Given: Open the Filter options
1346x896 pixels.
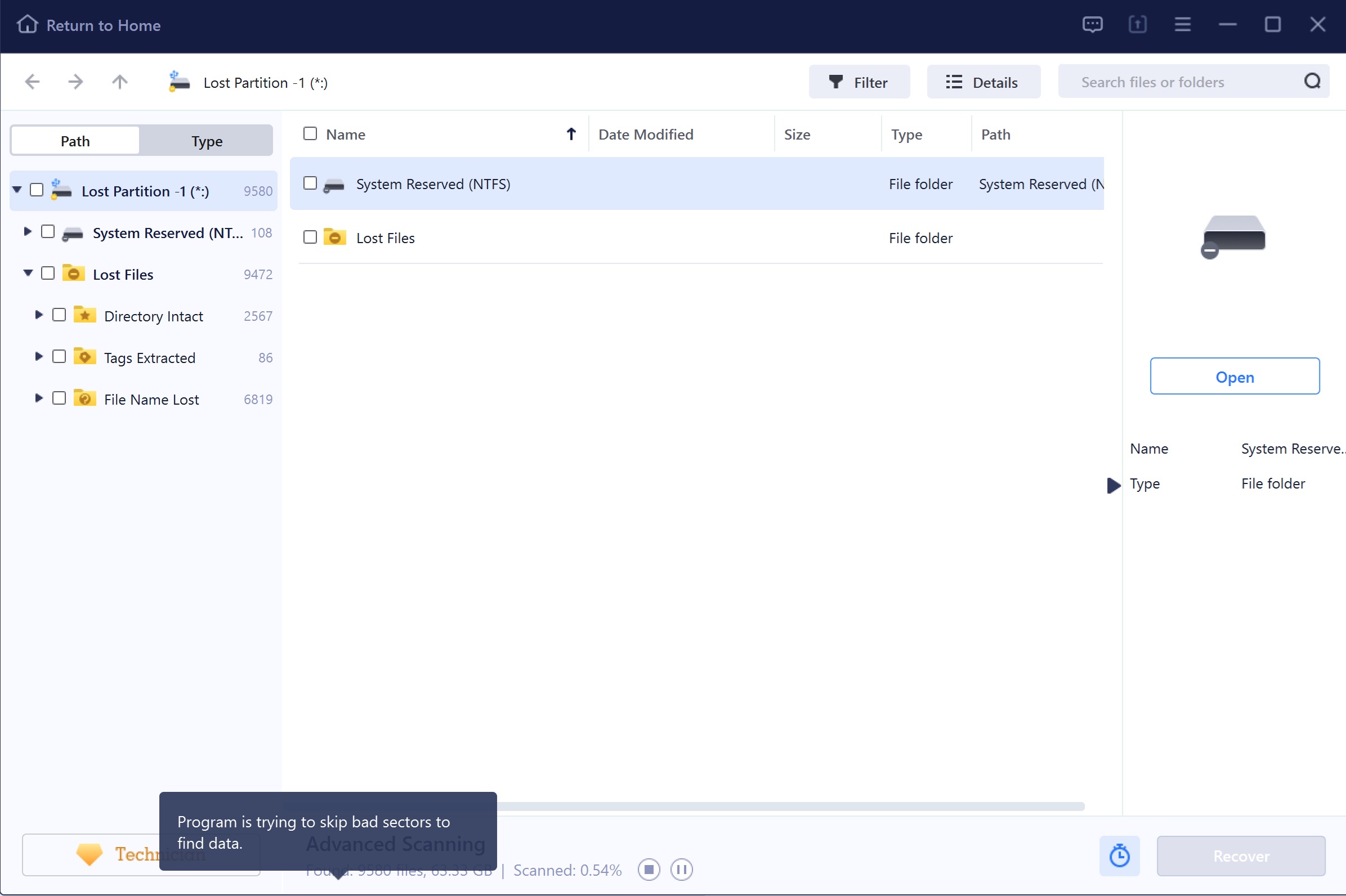Looking at the screenshot, I should (859, 82).
